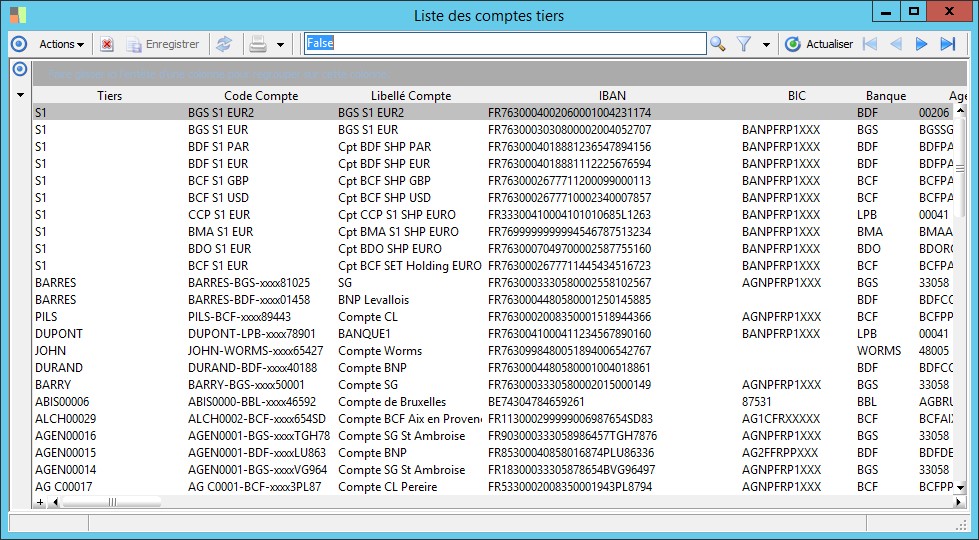Select the JOHN-WORMS-xxxx65427 cell

[x=261, y=351]
